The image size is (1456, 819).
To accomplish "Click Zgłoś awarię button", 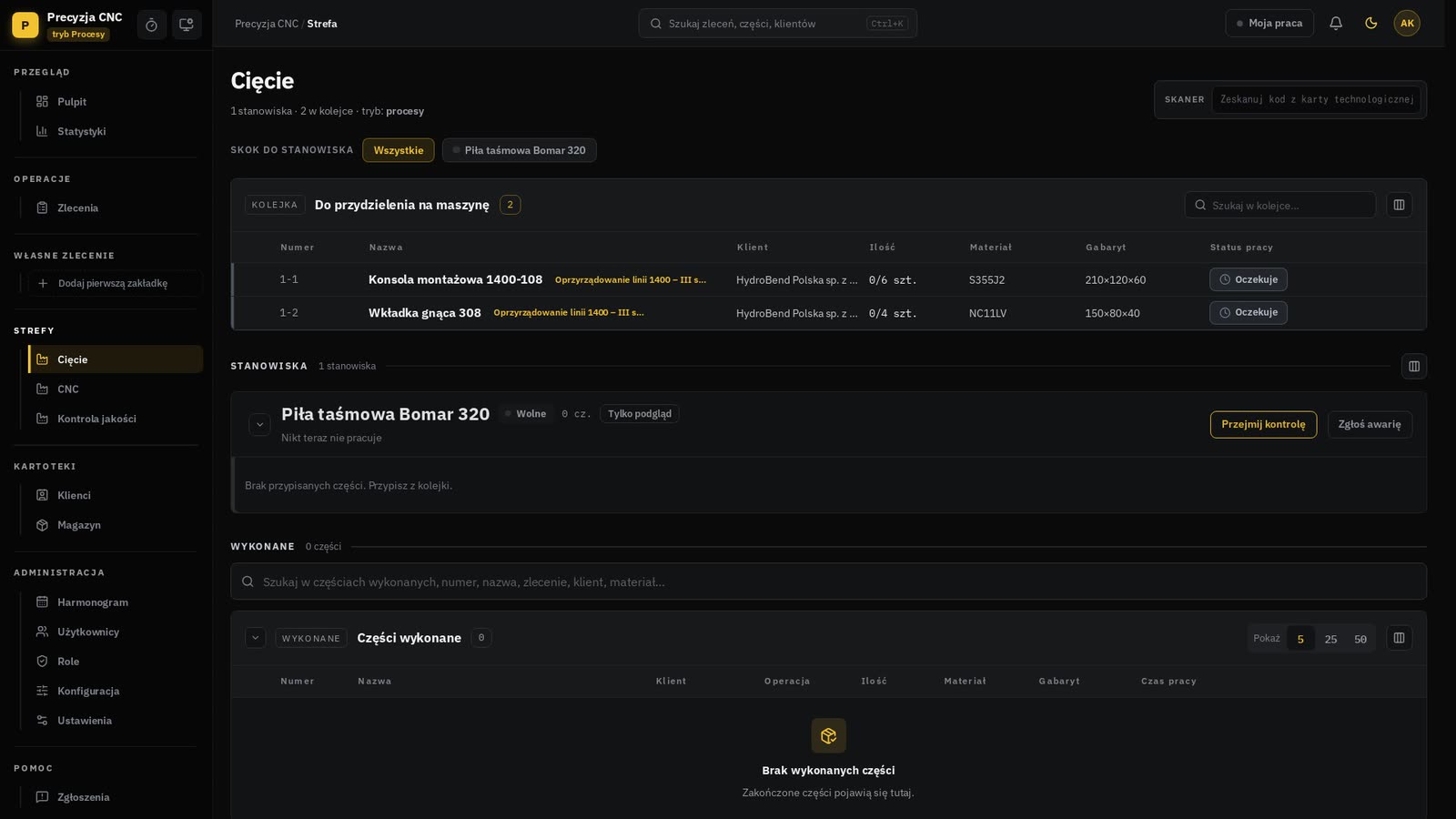I will click(x=1370, y=424).
